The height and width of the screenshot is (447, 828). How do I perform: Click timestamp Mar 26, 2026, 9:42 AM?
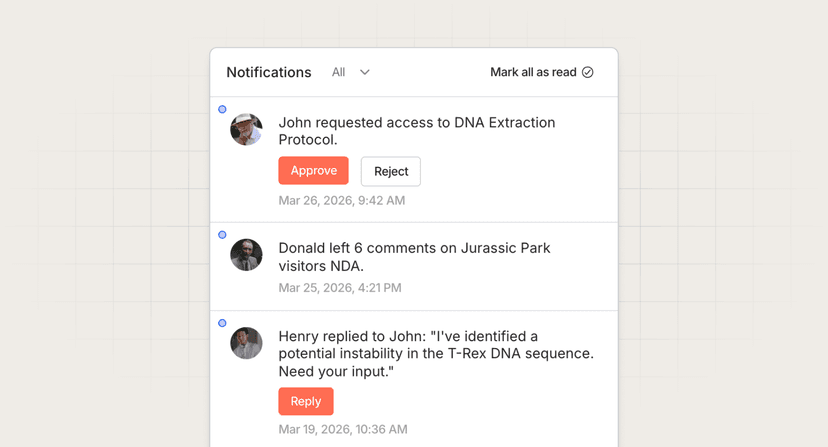342,201
